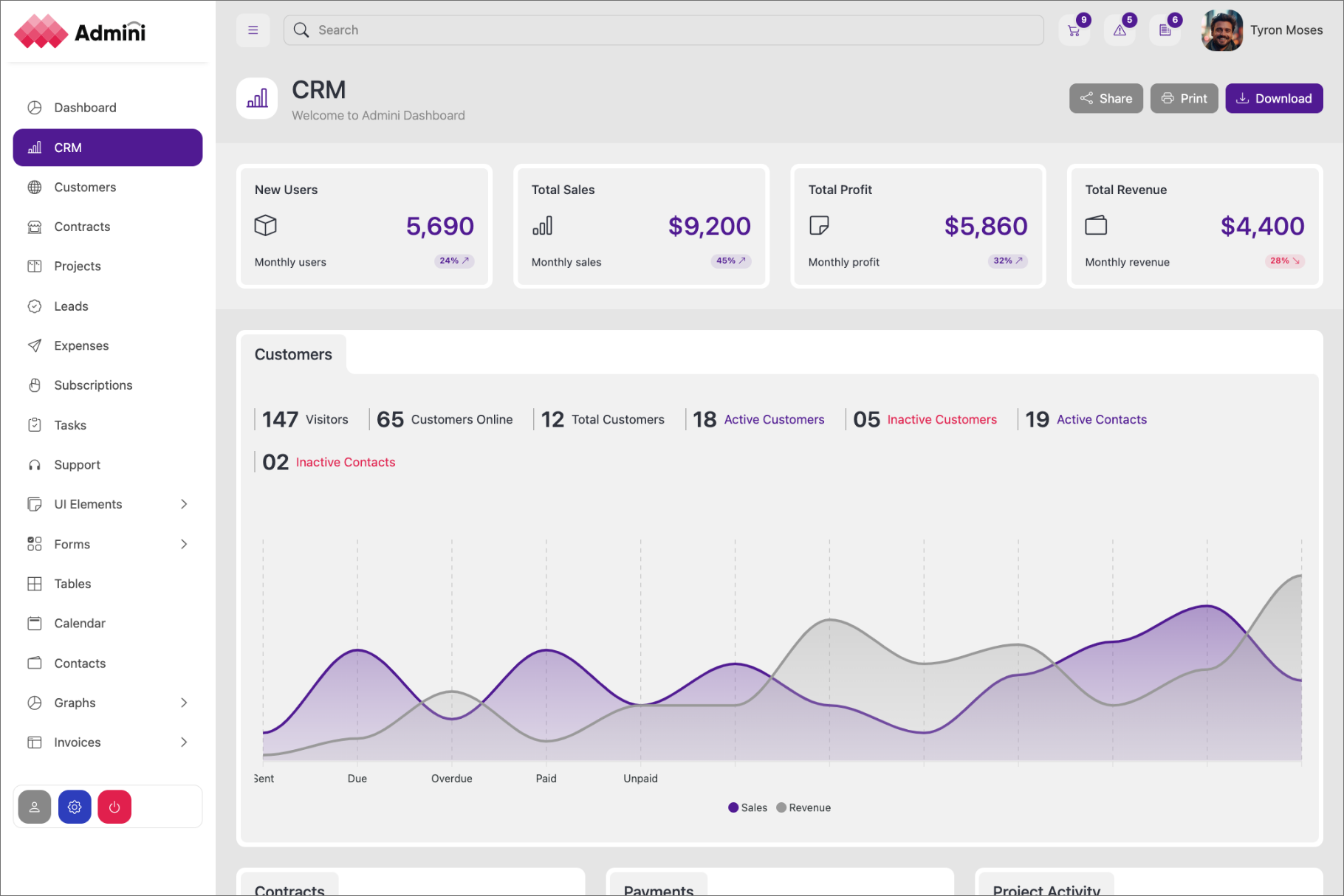Click the Search input field
The width and height of the screenshot is (1344, 896).
pos(665,30)
